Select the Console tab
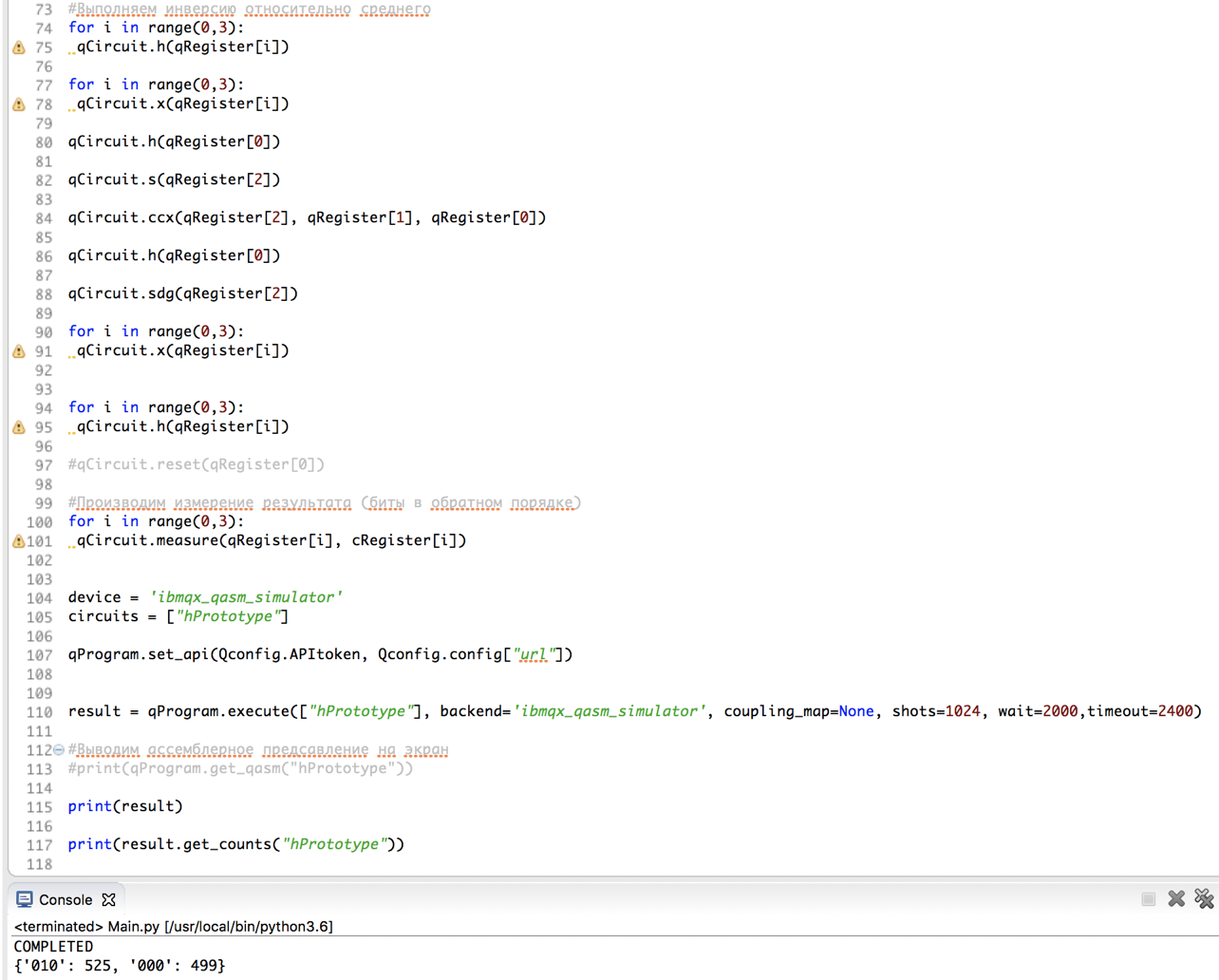 [65, 899]
